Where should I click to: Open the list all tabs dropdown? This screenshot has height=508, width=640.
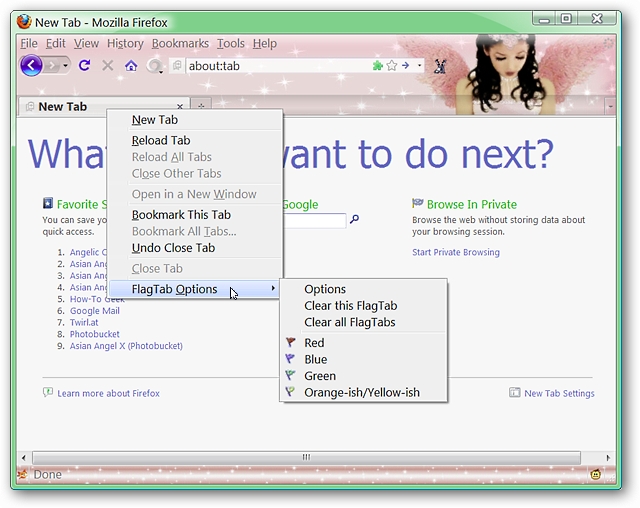(610, 106)
